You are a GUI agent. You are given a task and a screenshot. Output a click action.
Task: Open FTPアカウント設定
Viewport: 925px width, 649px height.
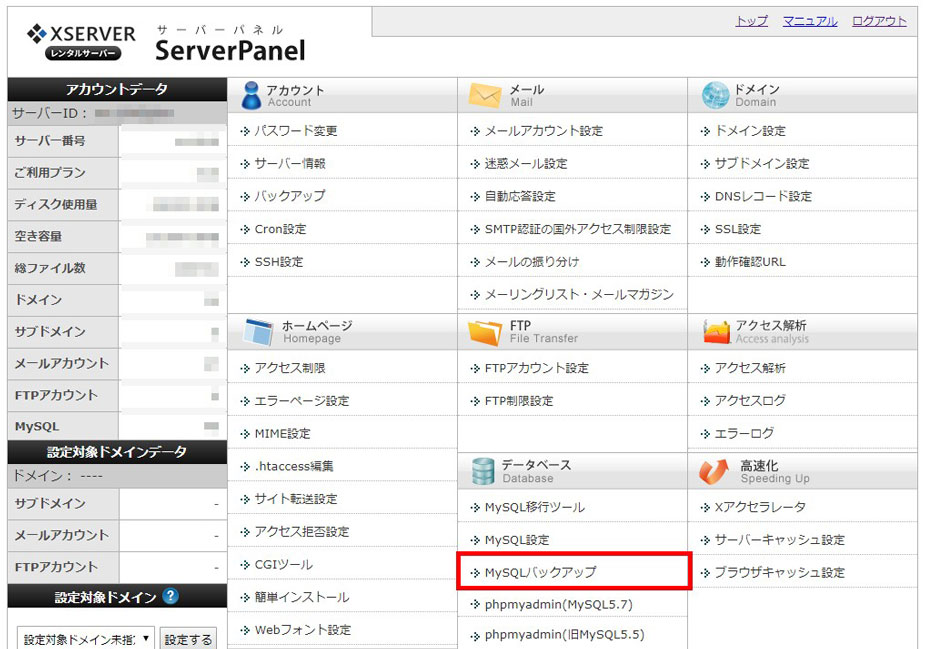(x=537, y=368)
